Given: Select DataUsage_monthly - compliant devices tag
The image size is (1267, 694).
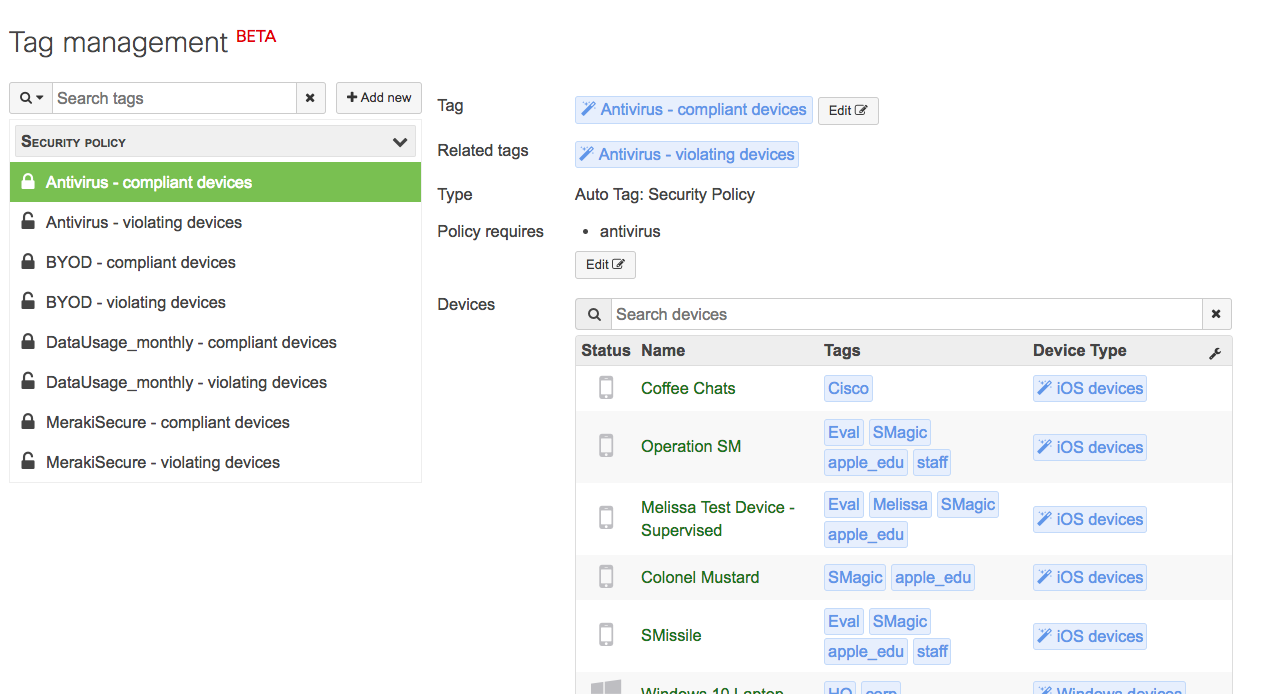Looking at the screenshot, I should click(x=191, y=342).
